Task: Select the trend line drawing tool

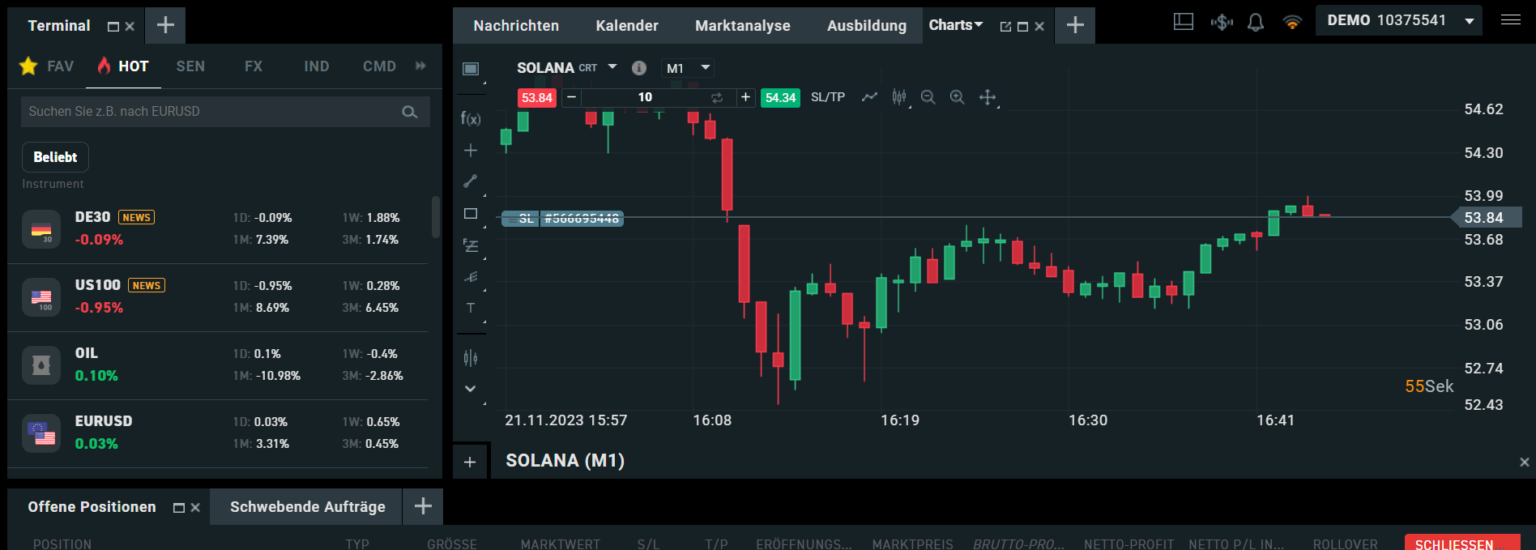Action: click(470, 181)
